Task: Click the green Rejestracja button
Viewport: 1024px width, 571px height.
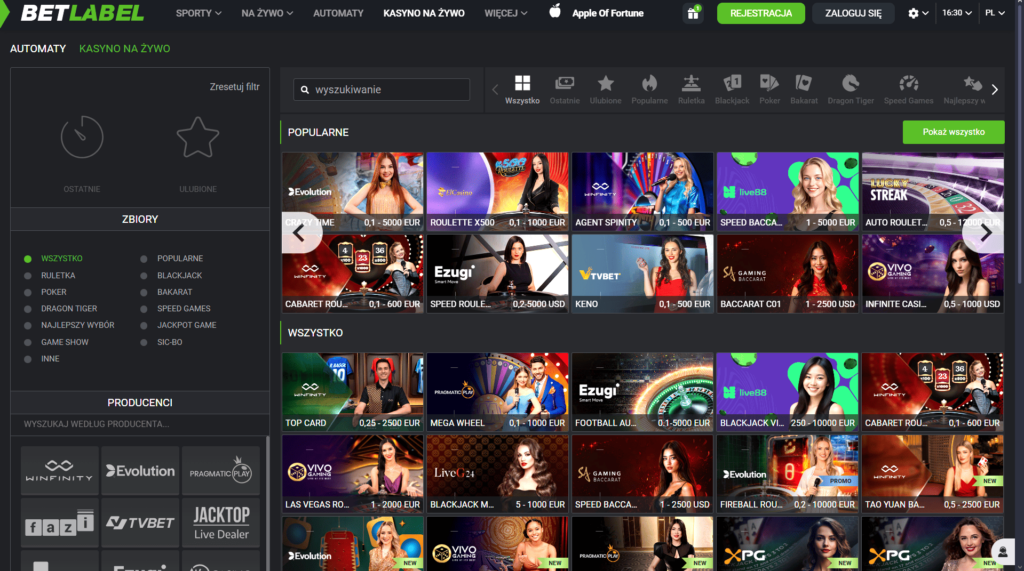Action: coord(760,13)
